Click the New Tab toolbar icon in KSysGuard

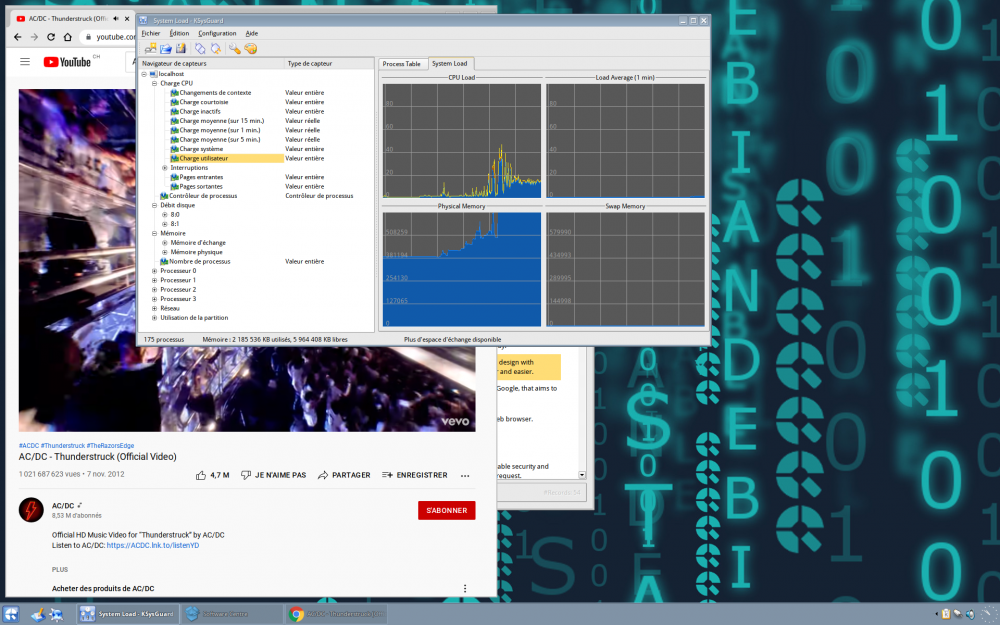pyautogui.click(x=151, y=48)
